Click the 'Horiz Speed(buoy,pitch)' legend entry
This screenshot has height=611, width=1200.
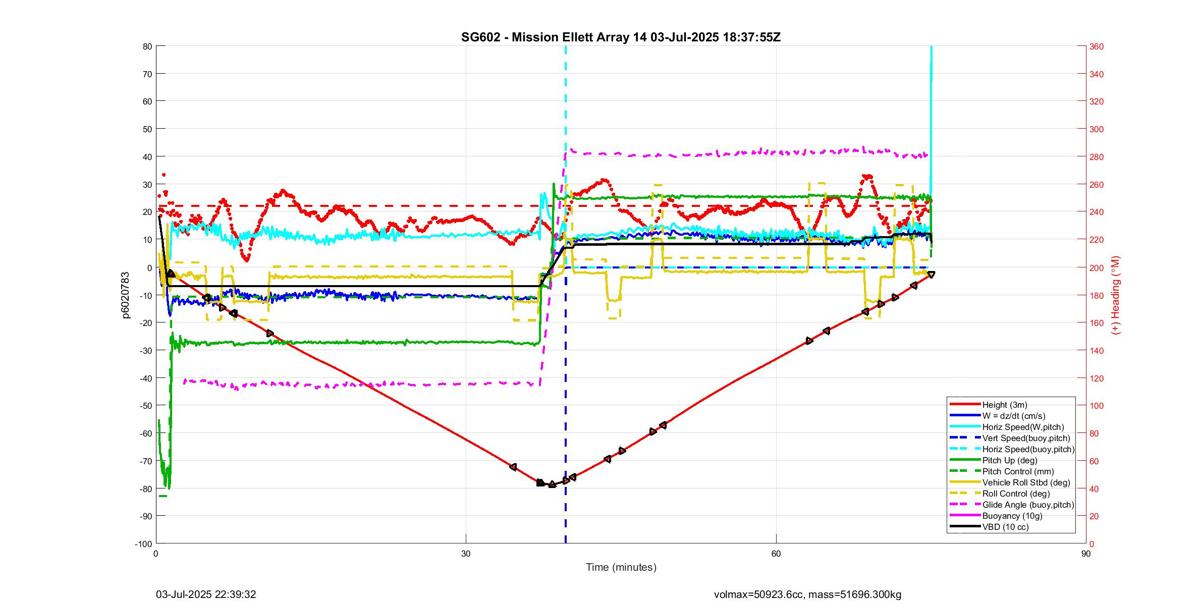click(1013, 449)
